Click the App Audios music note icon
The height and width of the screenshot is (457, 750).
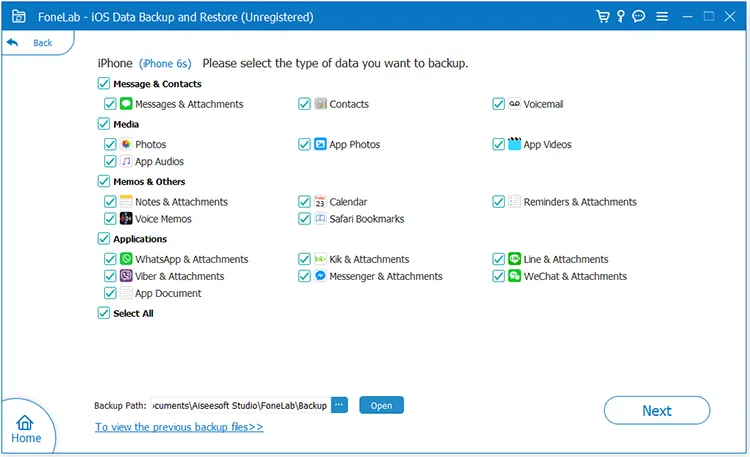(x=126, y=161)
